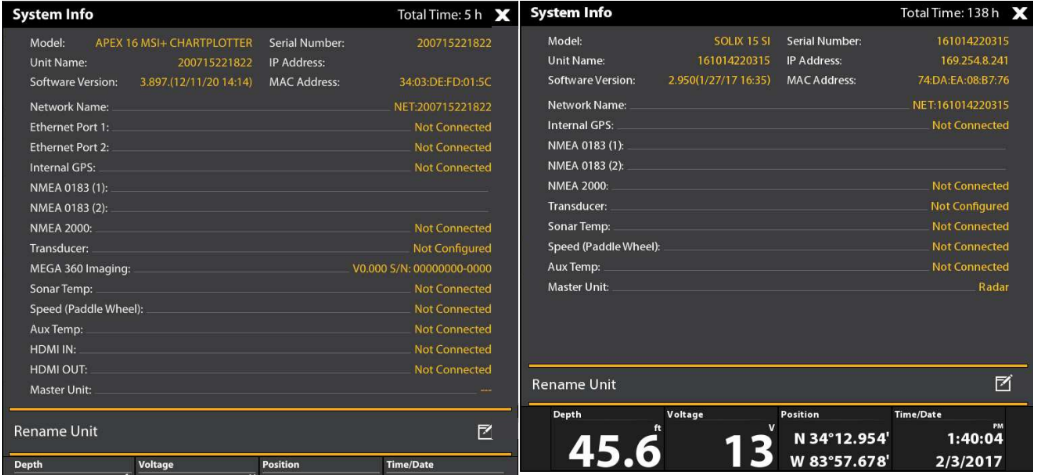Select Speed (Paddle Wheel) row in APEX panel
The height and width of the screenshot is (475, 1037).
(x=261, y=309)
